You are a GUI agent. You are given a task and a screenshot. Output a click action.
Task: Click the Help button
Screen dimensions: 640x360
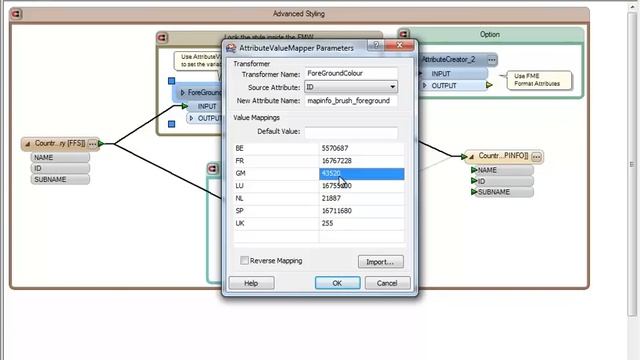point(251,283)
